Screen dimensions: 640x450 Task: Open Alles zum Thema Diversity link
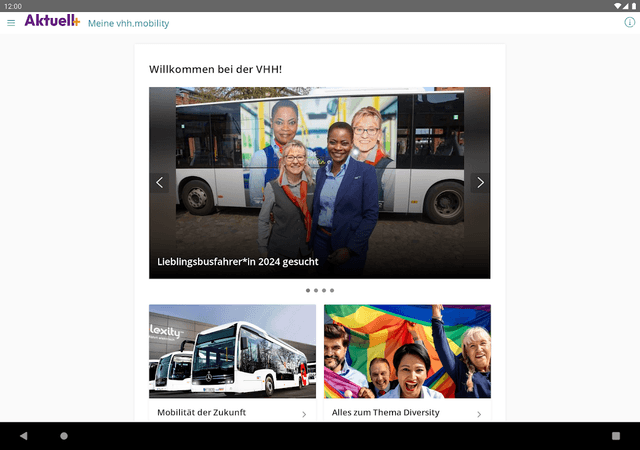pos(385,412)
